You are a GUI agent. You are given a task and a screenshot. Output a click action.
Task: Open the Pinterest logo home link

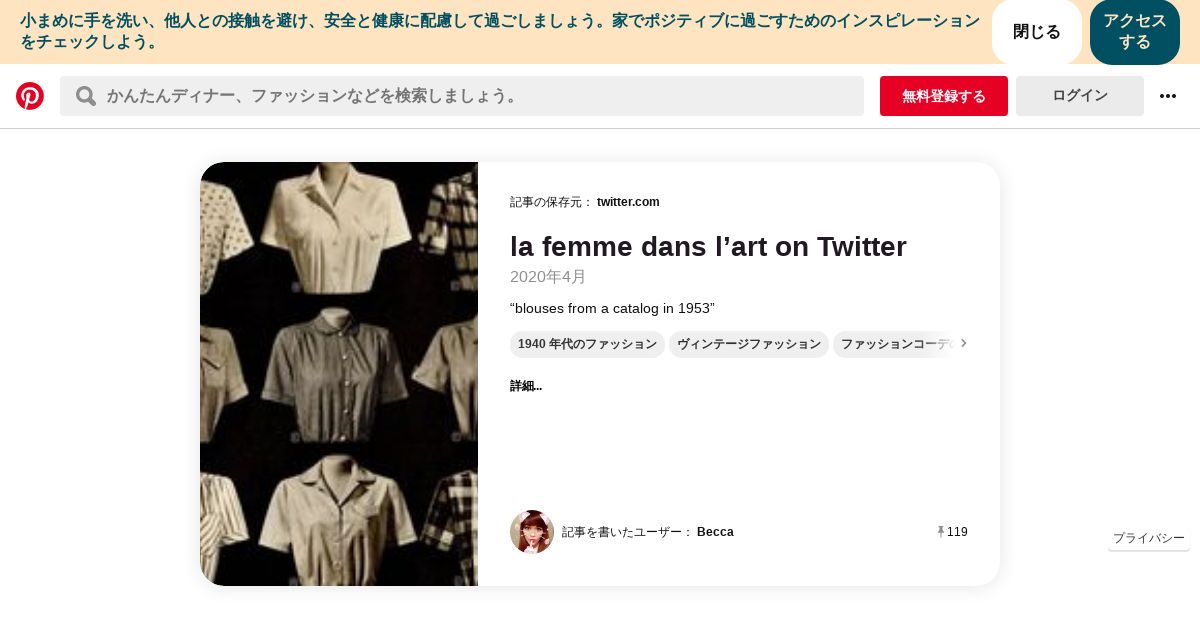[30, 96]
